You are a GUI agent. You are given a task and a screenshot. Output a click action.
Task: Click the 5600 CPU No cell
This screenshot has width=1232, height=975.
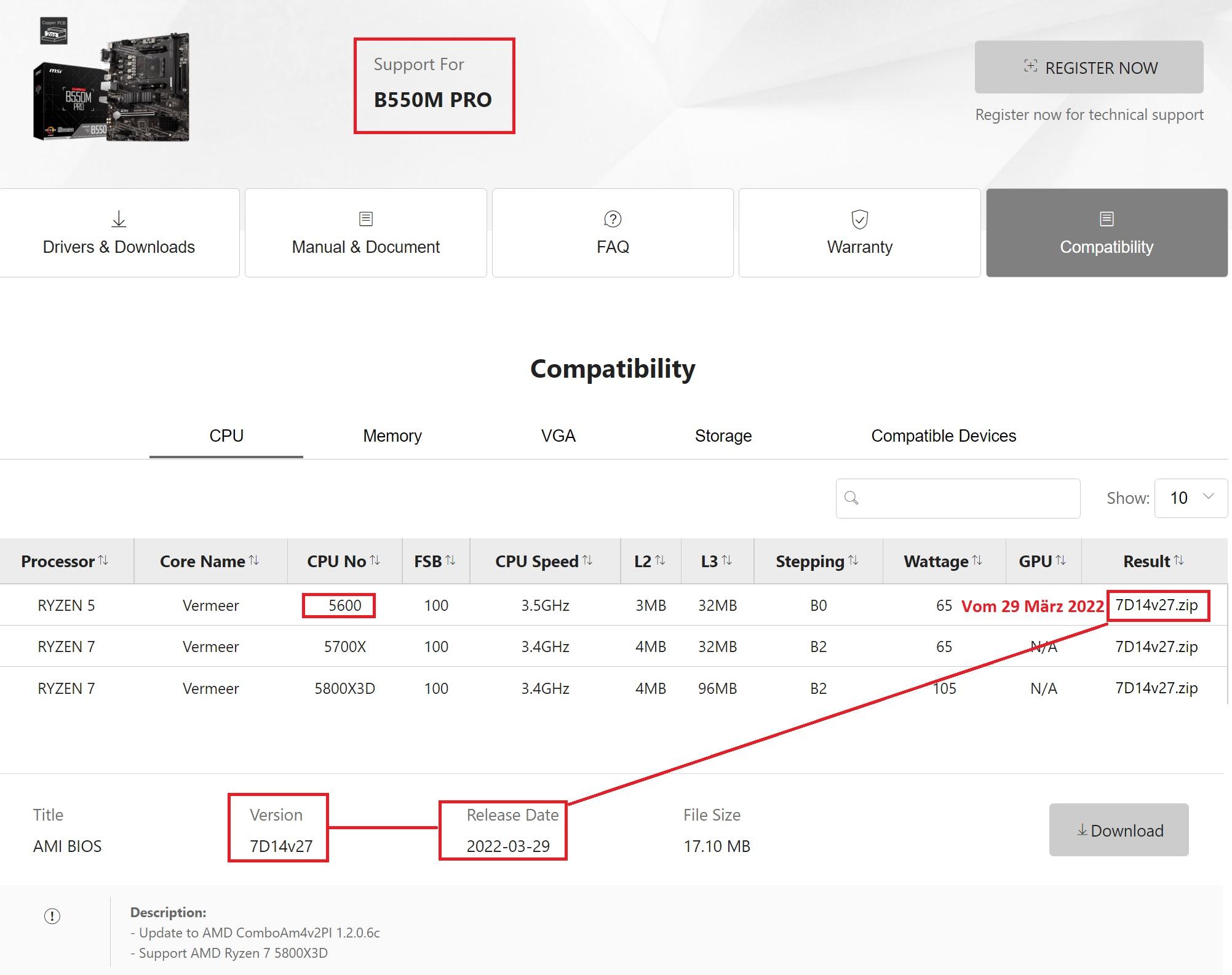click(x=344, y=605)
